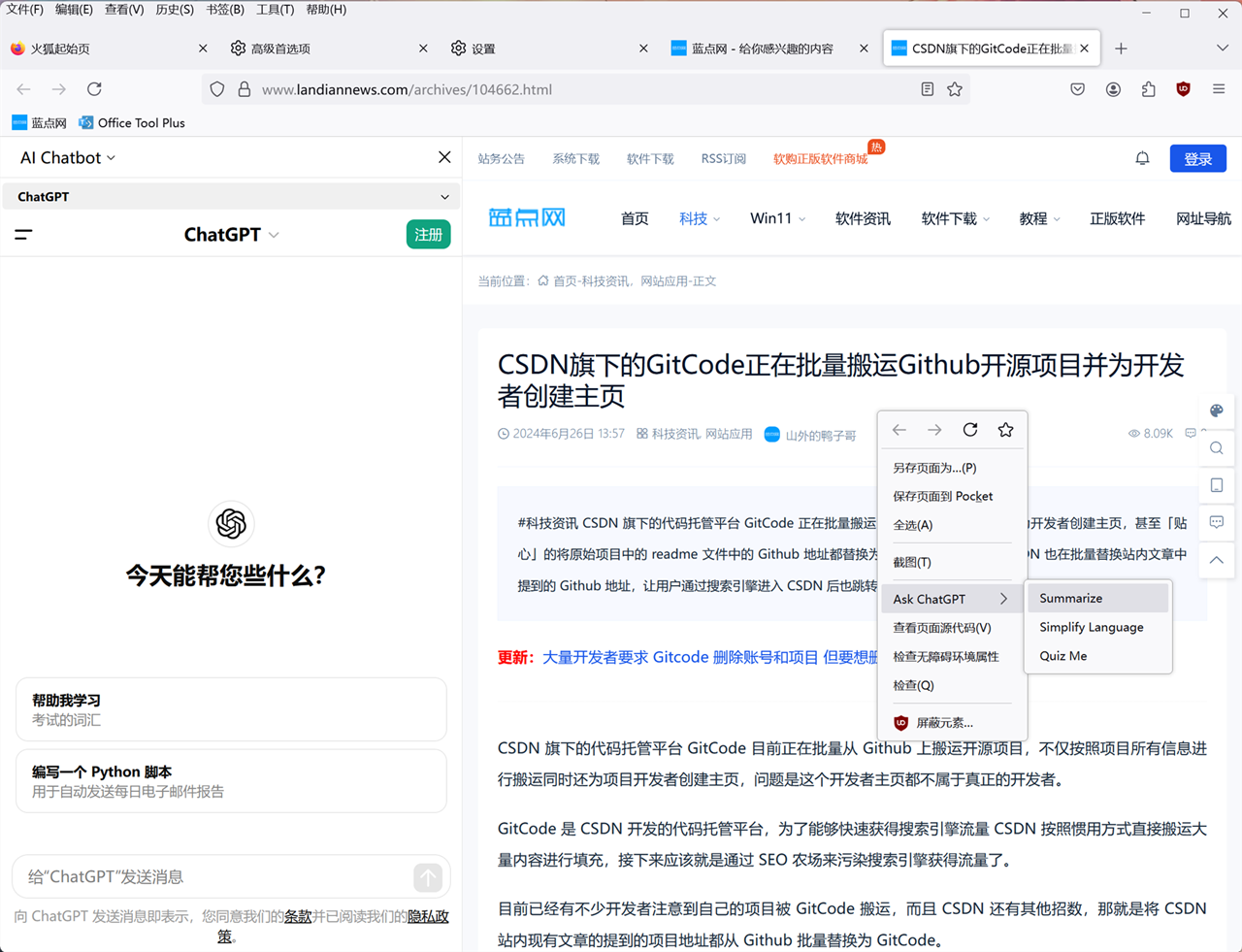Open site notifications bell icon
The width and height of the screenshot is (1242, 952).
pyautogui.click(x=1142, y=158)
